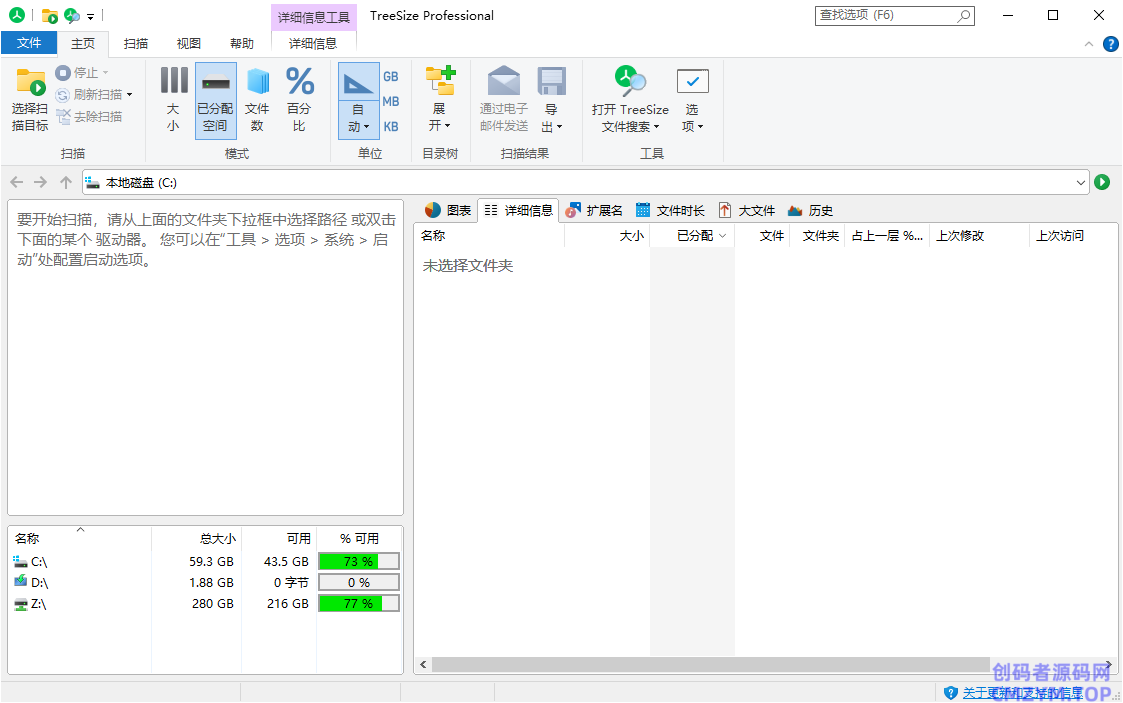Click the 导出 export save icon
The image size is (1123, 703).
(x=552, y=82)
